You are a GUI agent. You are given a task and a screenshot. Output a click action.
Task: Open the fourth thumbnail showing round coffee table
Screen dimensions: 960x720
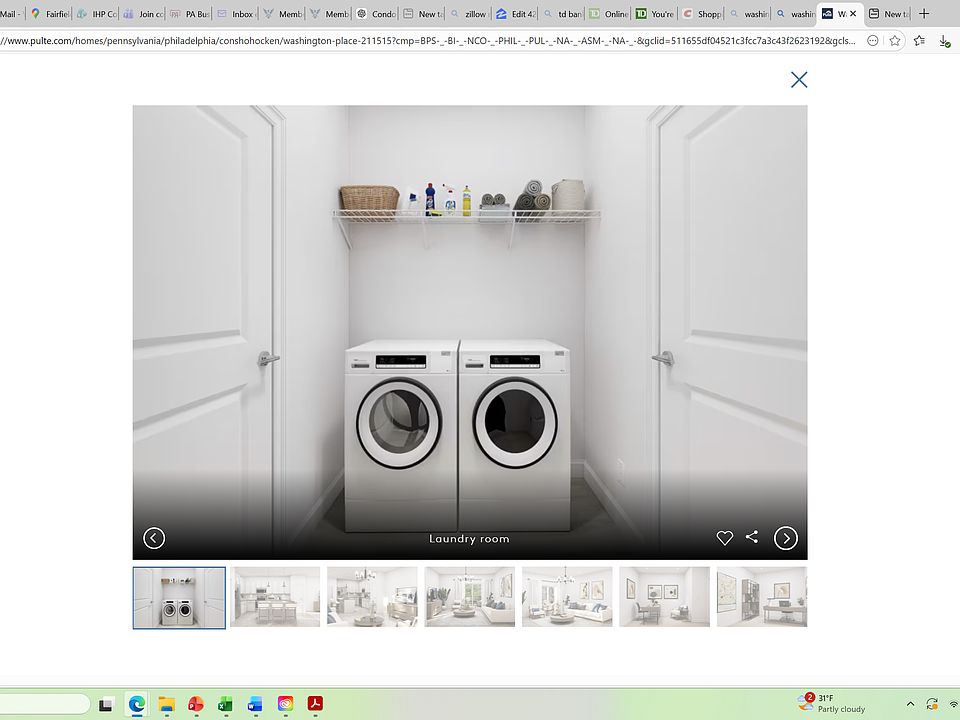coord(470,597)
